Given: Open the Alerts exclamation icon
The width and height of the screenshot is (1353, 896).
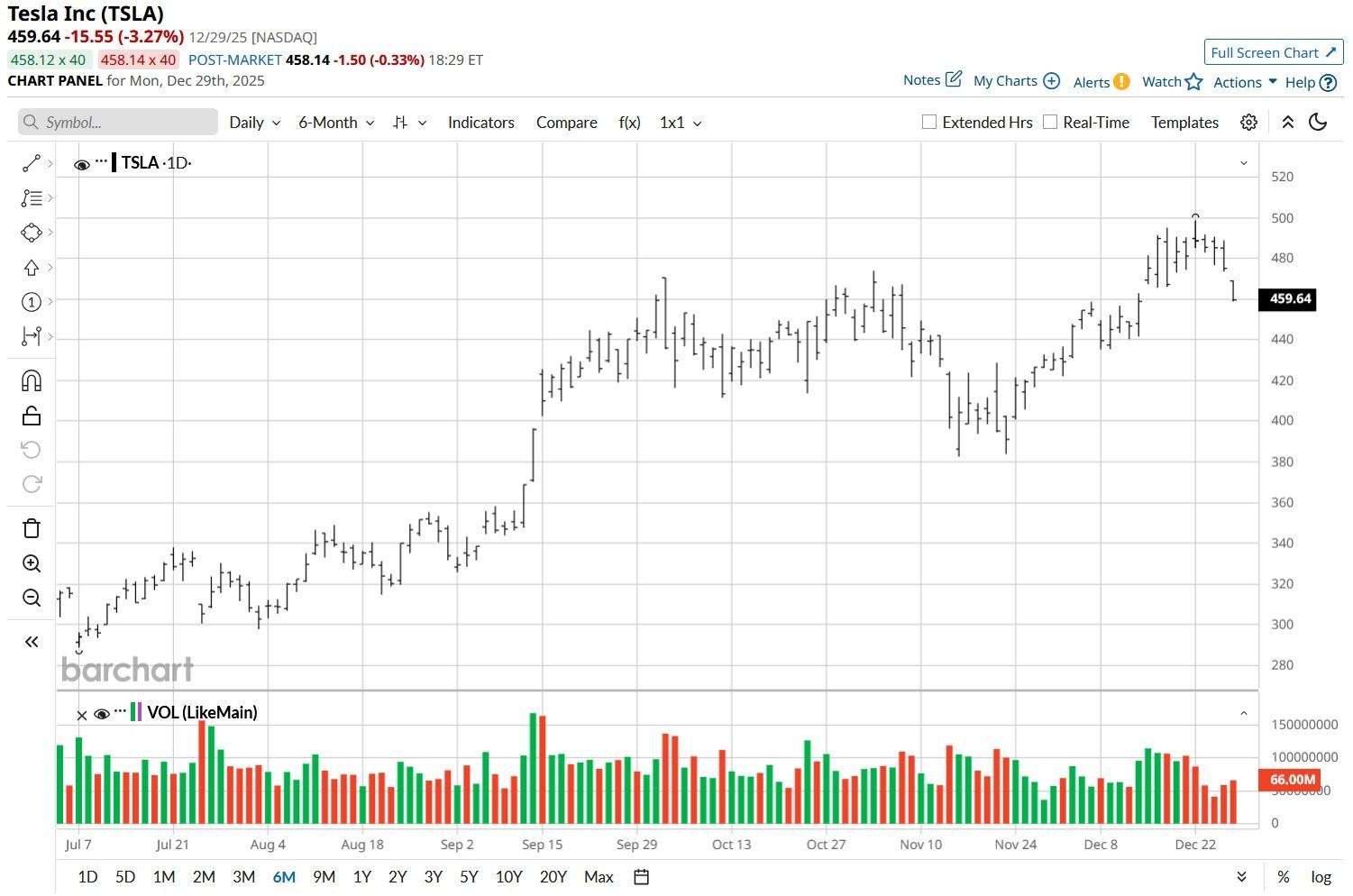Looking at the screenshot, I should coord(1121,81).
